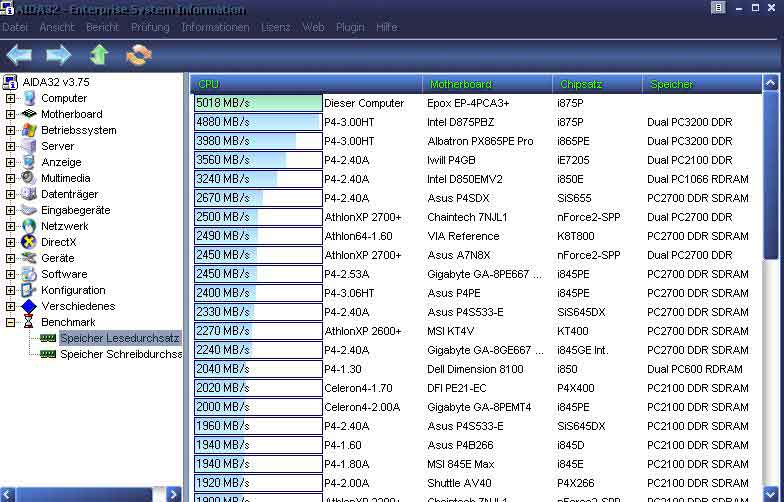This screenshot has height=502, width=784.
Task: Click the results list scroll-up arrow
Action: tap(770, 83)
